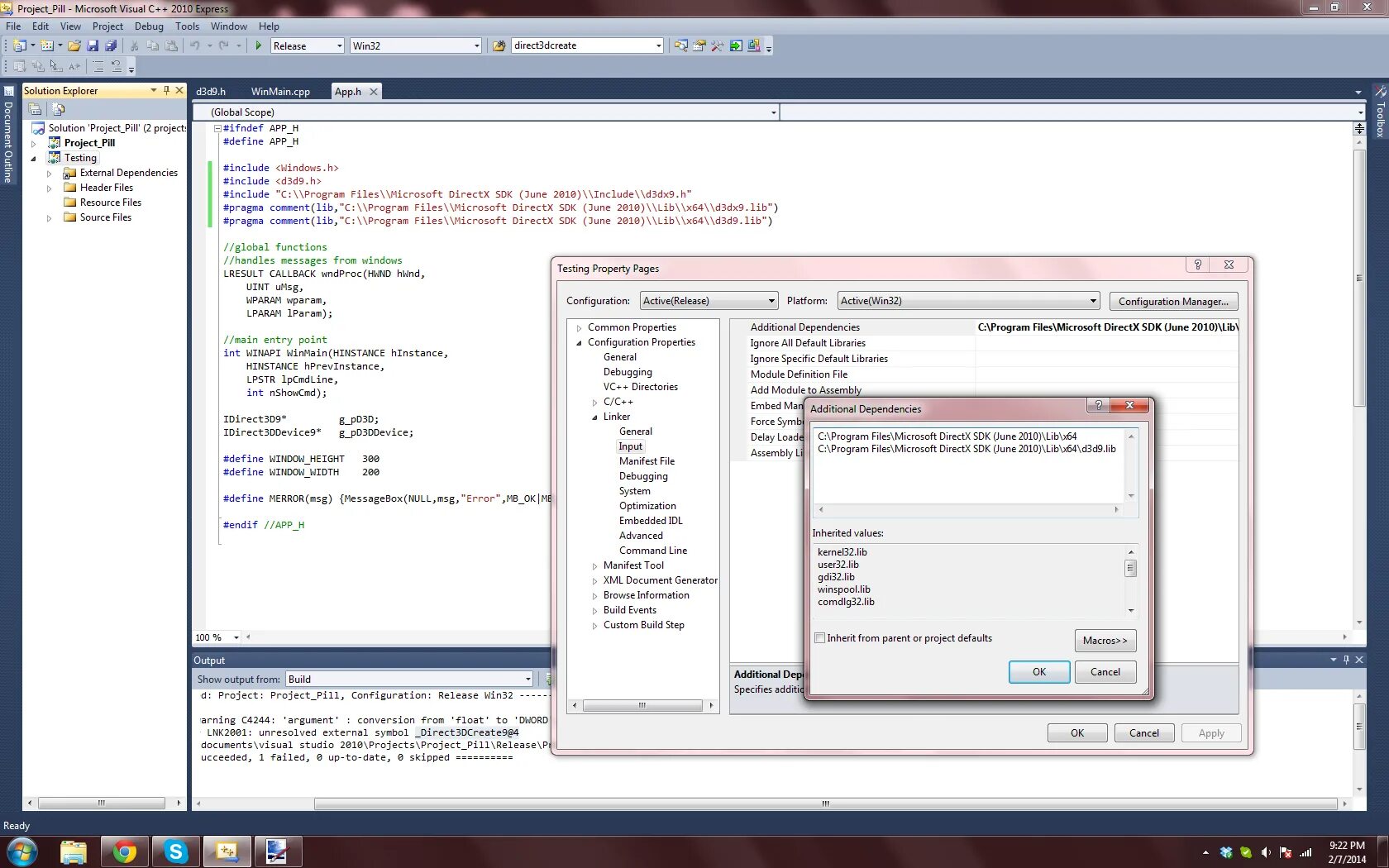This screenshot has height=868, width=1389.
Task: Click the Add New Item toolbar icon
Action: pos(47,45)
